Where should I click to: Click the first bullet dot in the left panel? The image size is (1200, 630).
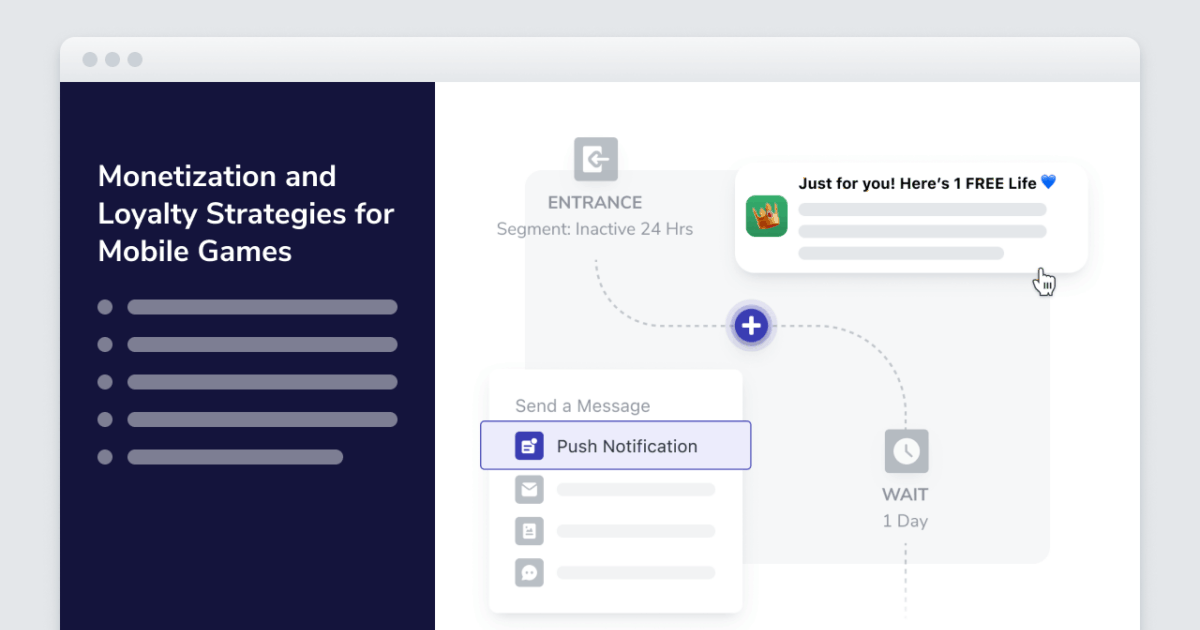105,307
